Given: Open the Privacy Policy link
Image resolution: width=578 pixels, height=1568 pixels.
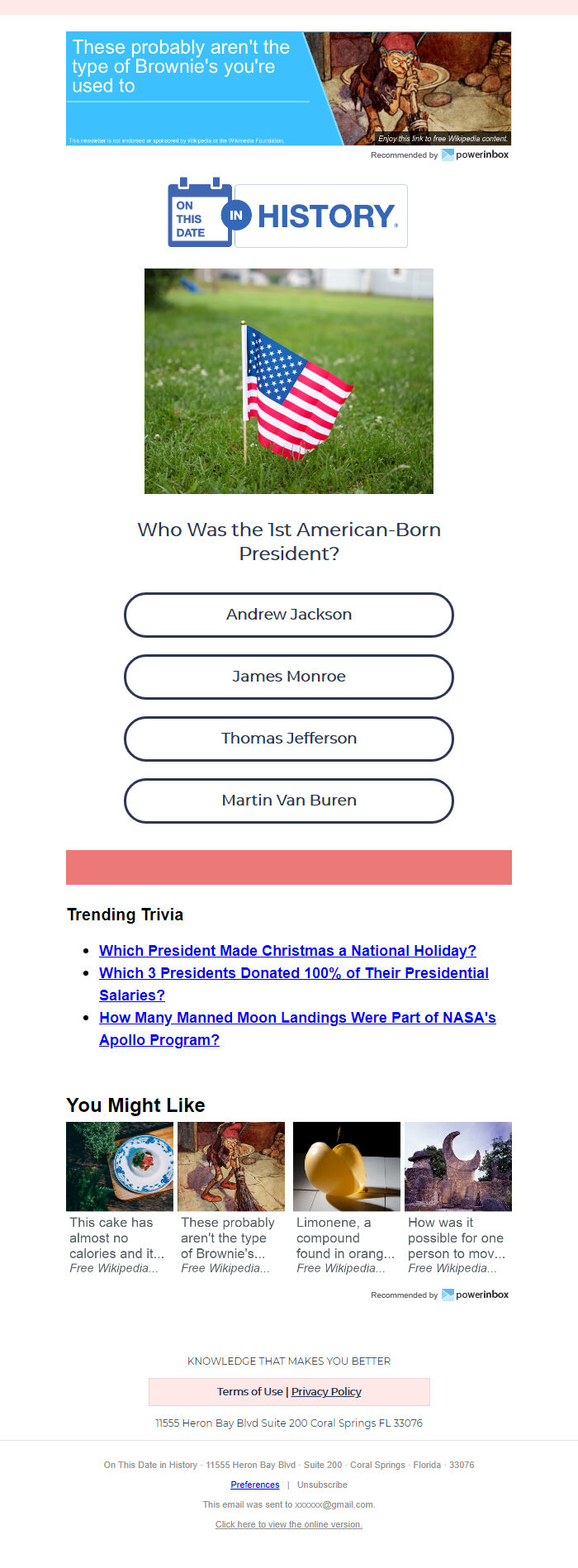Looking at the screenshot, I should point(326,1391).
